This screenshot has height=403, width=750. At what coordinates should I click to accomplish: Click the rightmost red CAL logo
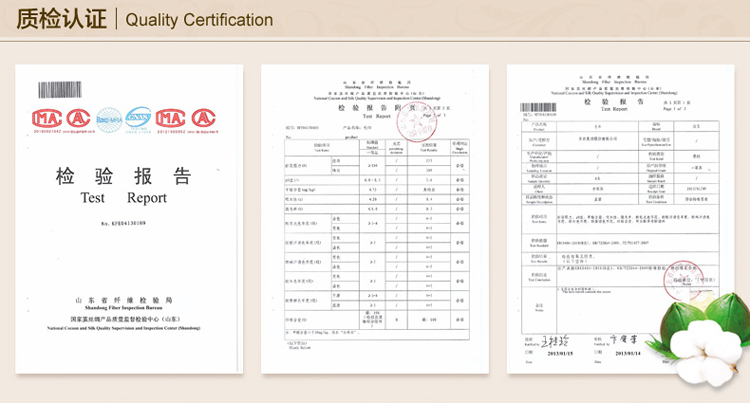point(203,118)
